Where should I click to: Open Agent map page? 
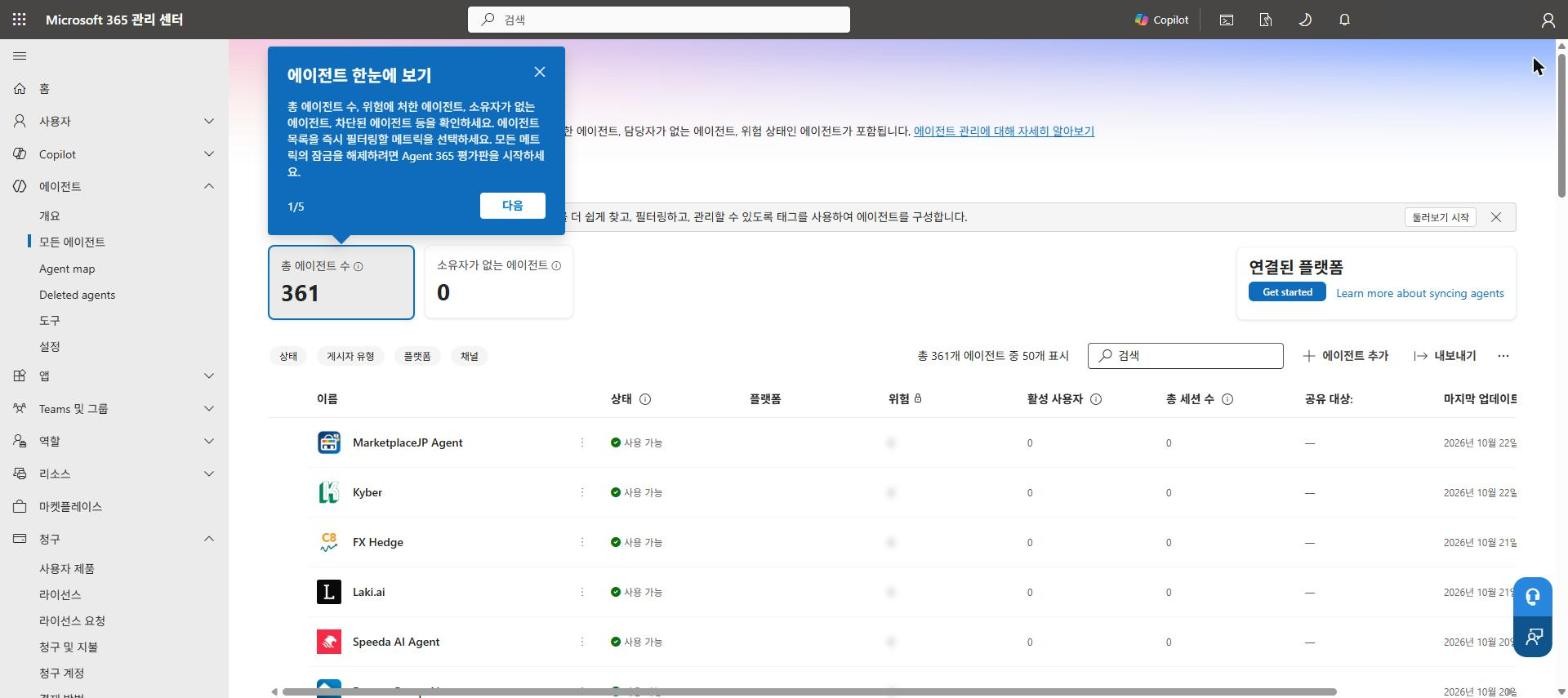pos(67,269)
